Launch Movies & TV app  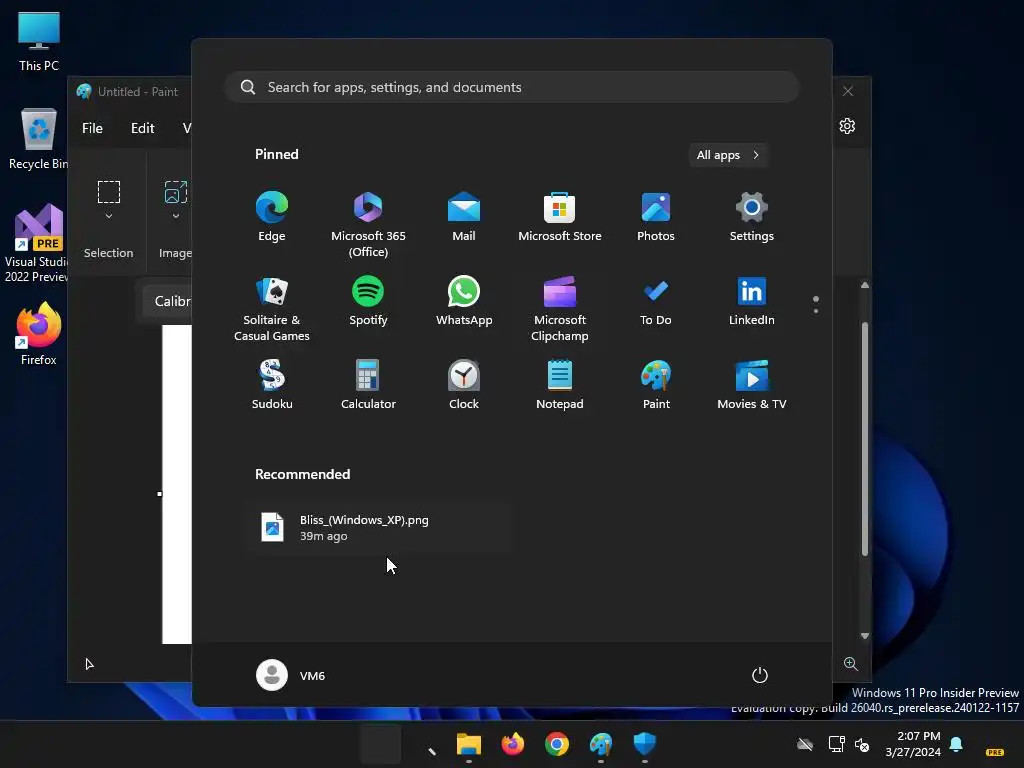(752, 385)
